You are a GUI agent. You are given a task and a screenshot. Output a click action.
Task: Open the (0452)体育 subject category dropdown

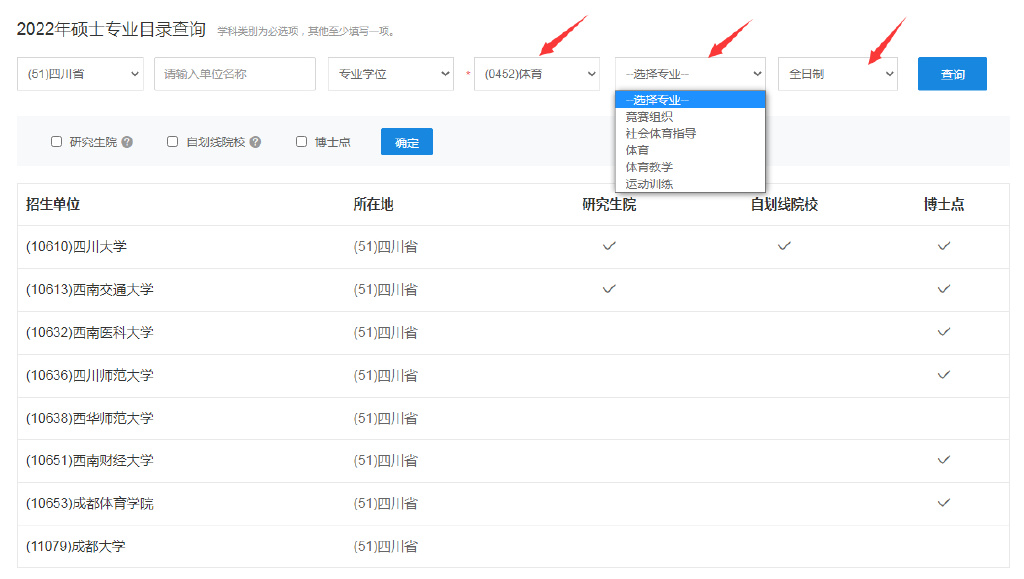click(536, 74)
